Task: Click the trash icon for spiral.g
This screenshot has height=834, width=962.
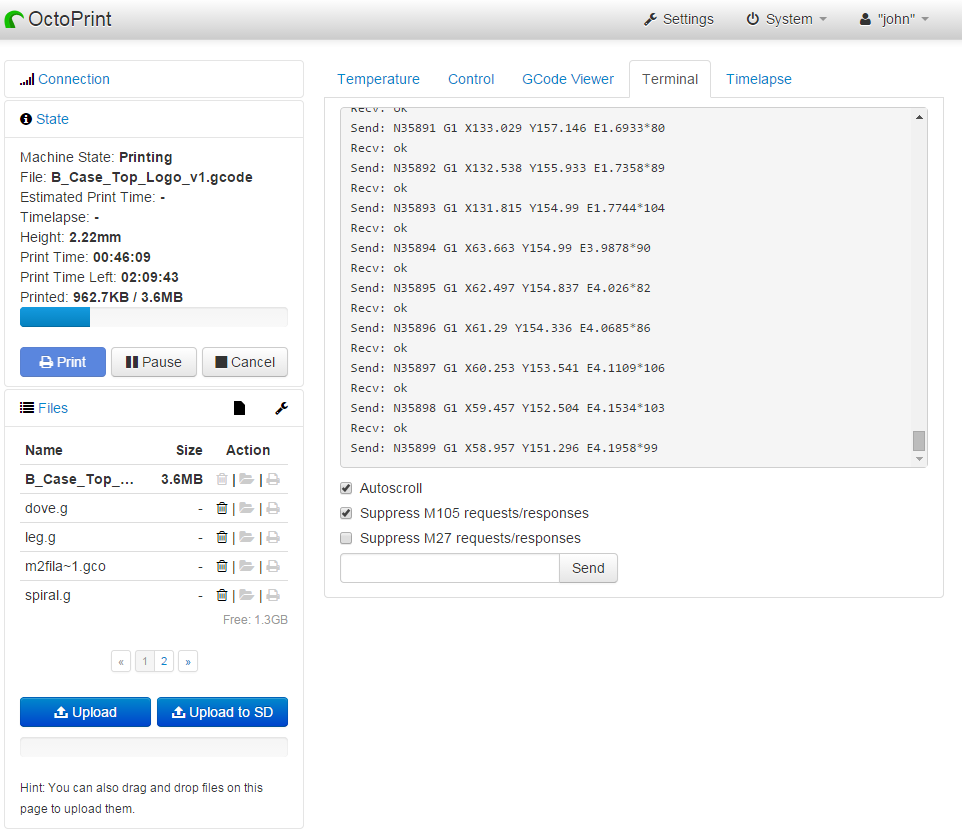Action: click(x=222, y=596)
